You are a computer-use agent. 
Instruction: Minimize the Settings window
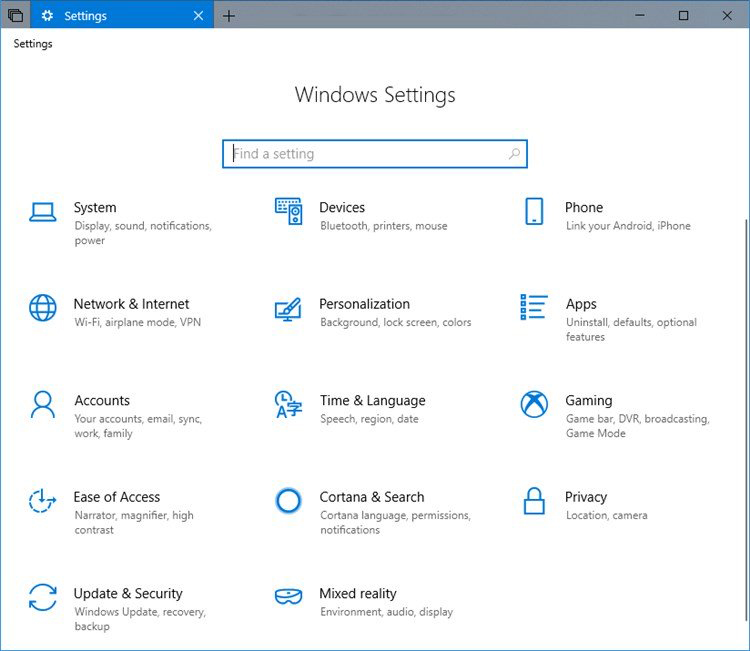(640, 15)
